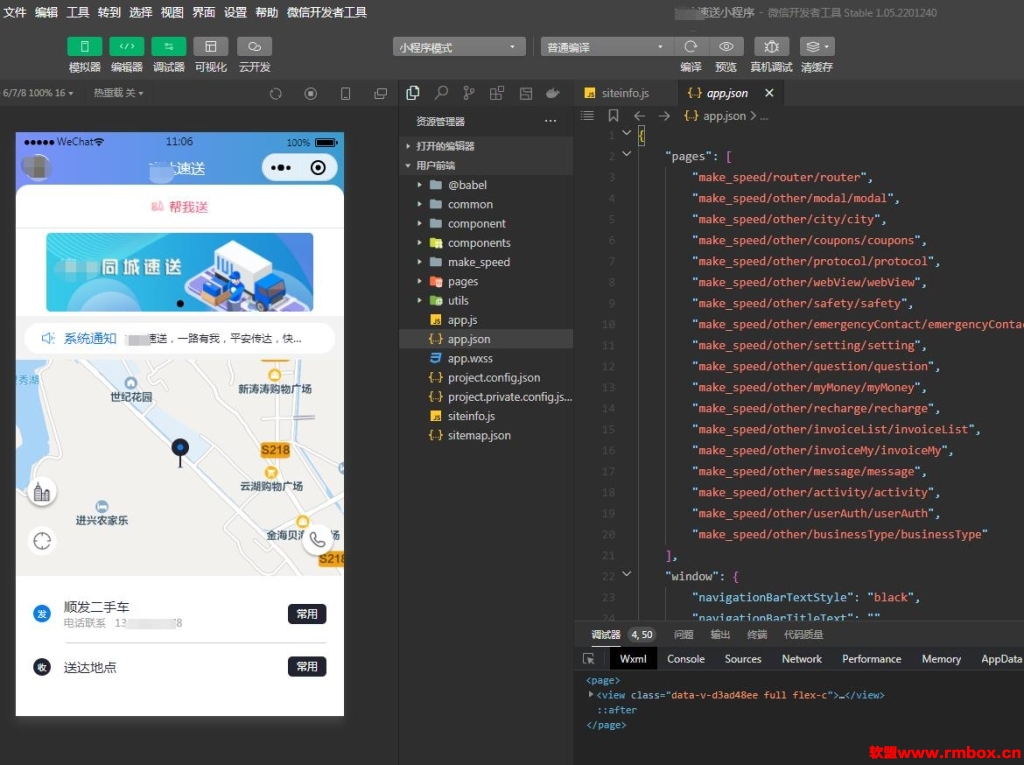Clear cache with the layers icon
The height and width of the screenshot is (765, 1024).
(x=817, y=47)
